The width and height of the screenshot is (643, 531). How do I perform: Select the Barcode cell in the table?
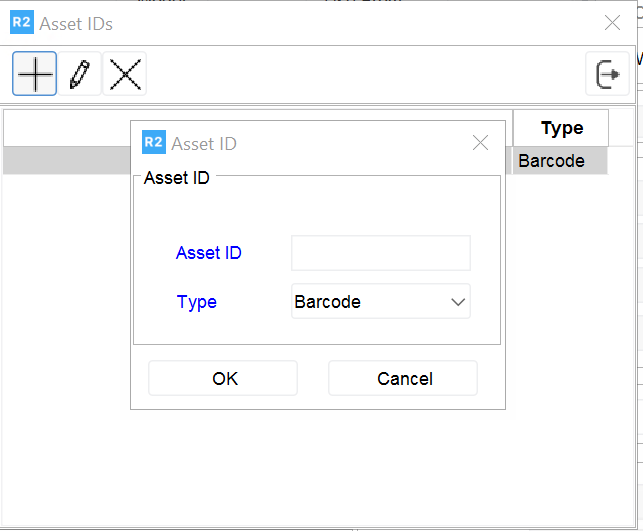pos(560,161)
